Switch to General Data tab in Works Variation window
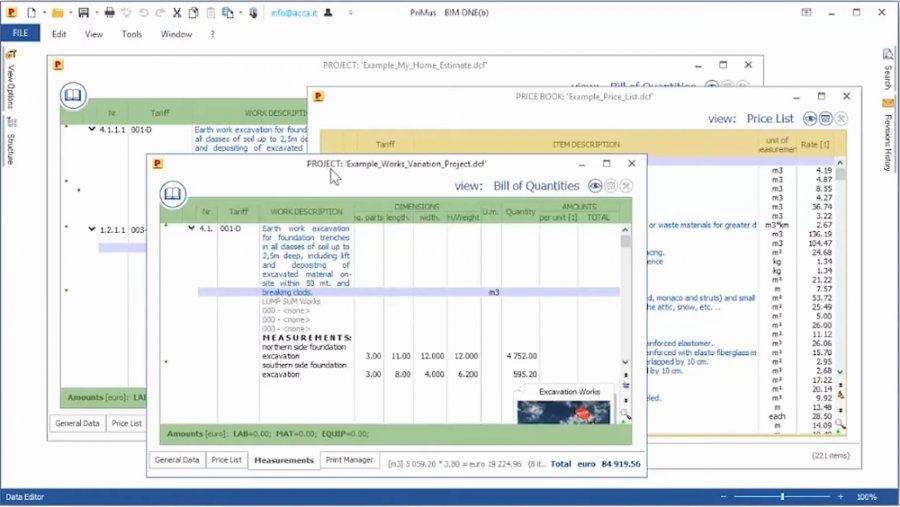 [177, 460]
